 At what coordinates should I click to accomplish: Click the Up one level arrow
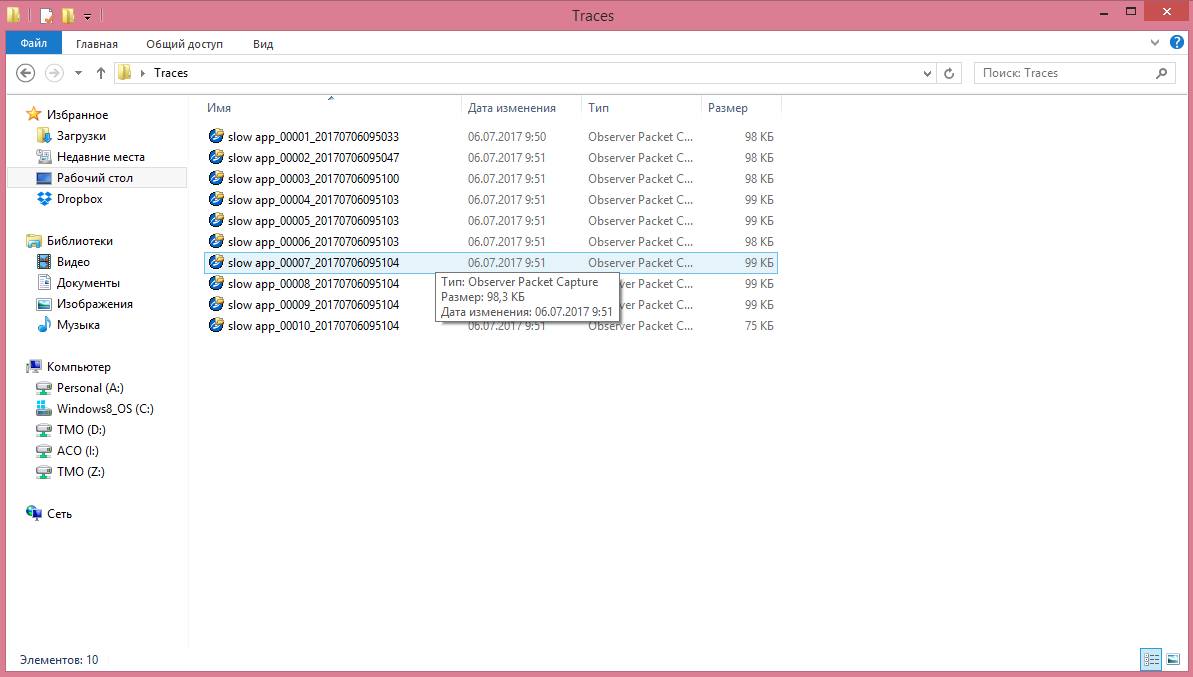[101, 73]
